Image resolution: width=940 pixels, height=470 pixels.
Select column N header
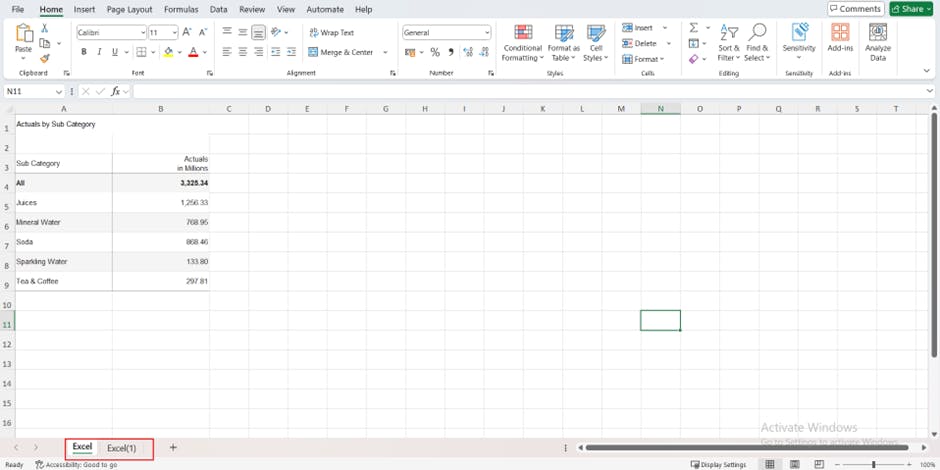click(x=660, y=109)
